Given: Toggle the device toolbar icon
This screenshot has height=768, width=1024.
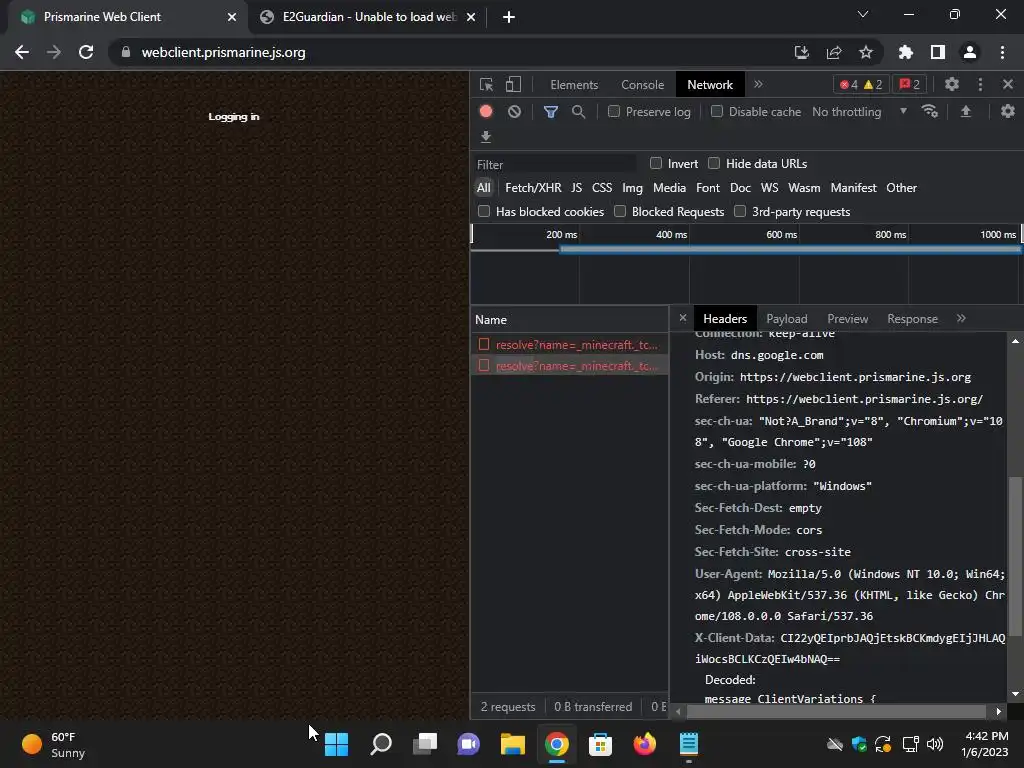Looking at the screenshot, I should (513, 84).
